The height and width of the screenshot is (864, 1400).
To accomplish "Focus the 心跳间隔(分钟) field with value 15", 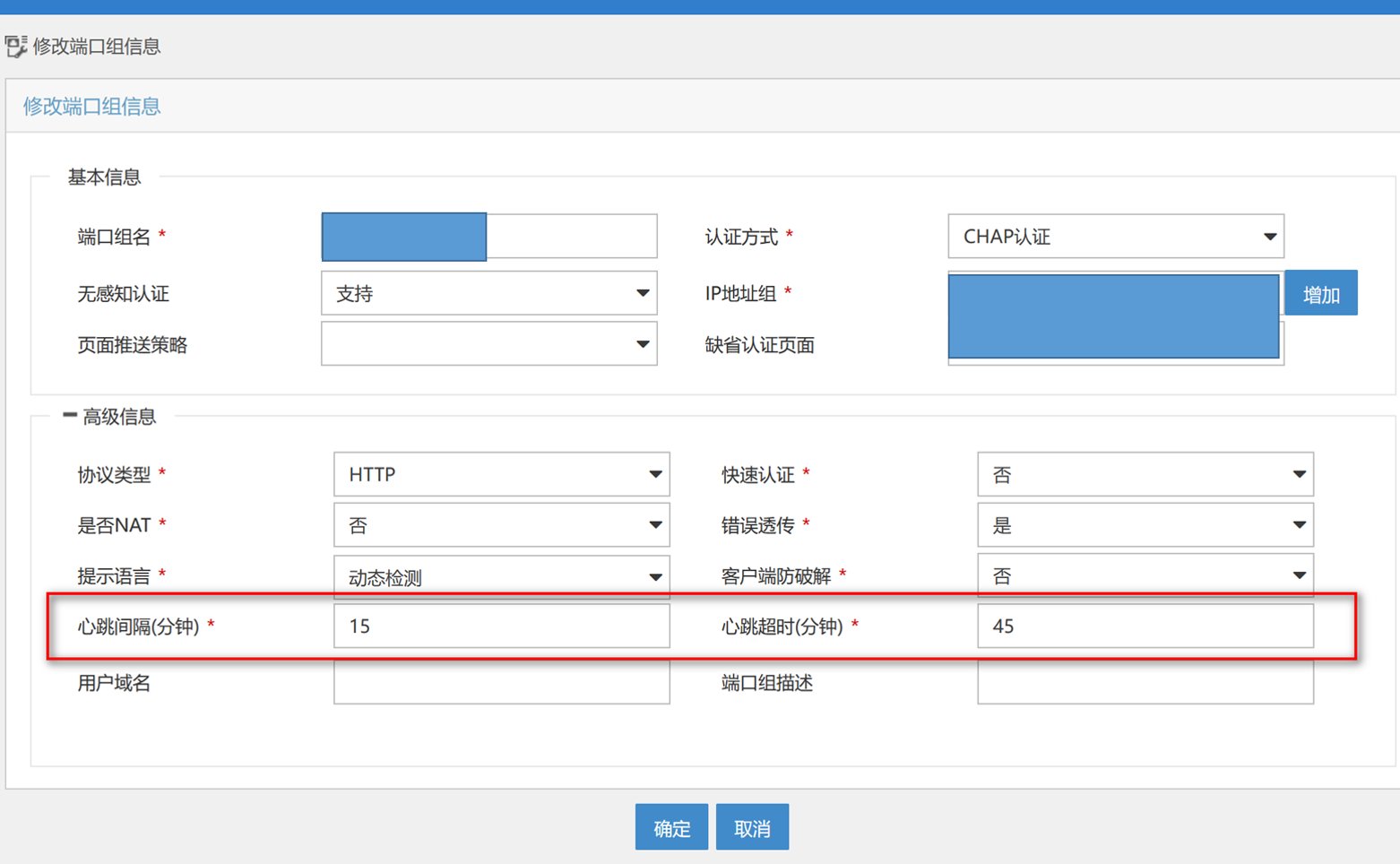I will point(502,626).
